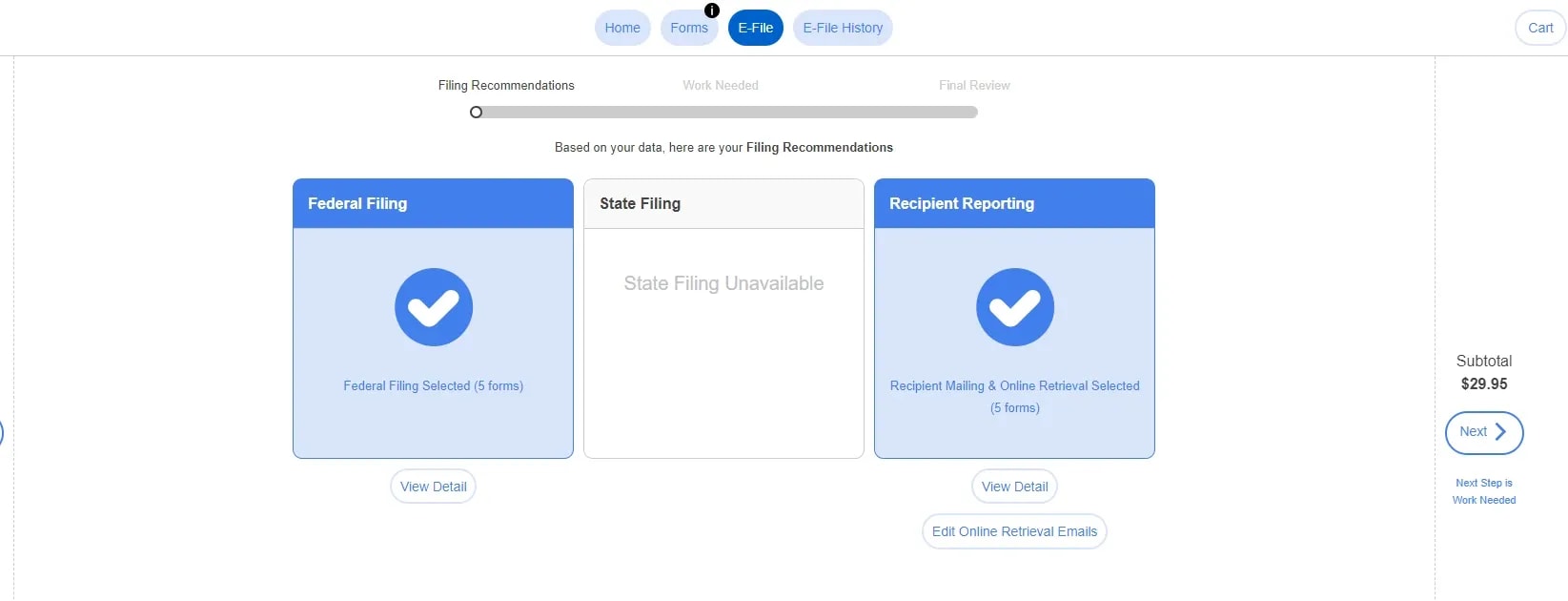The width and height of the screenshot is (1568, 601).
Task: Click 'State Filing Unavailable' text
Action: 723,283
